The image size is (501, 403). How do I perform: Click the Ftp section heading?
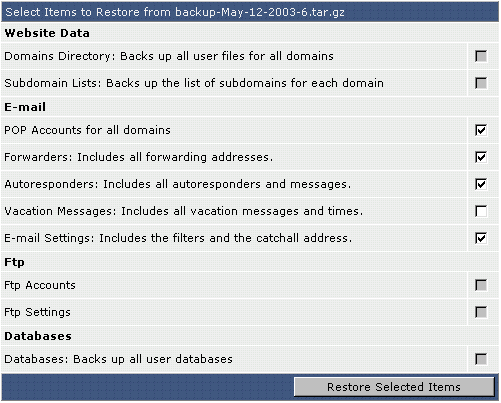point(14,262)
